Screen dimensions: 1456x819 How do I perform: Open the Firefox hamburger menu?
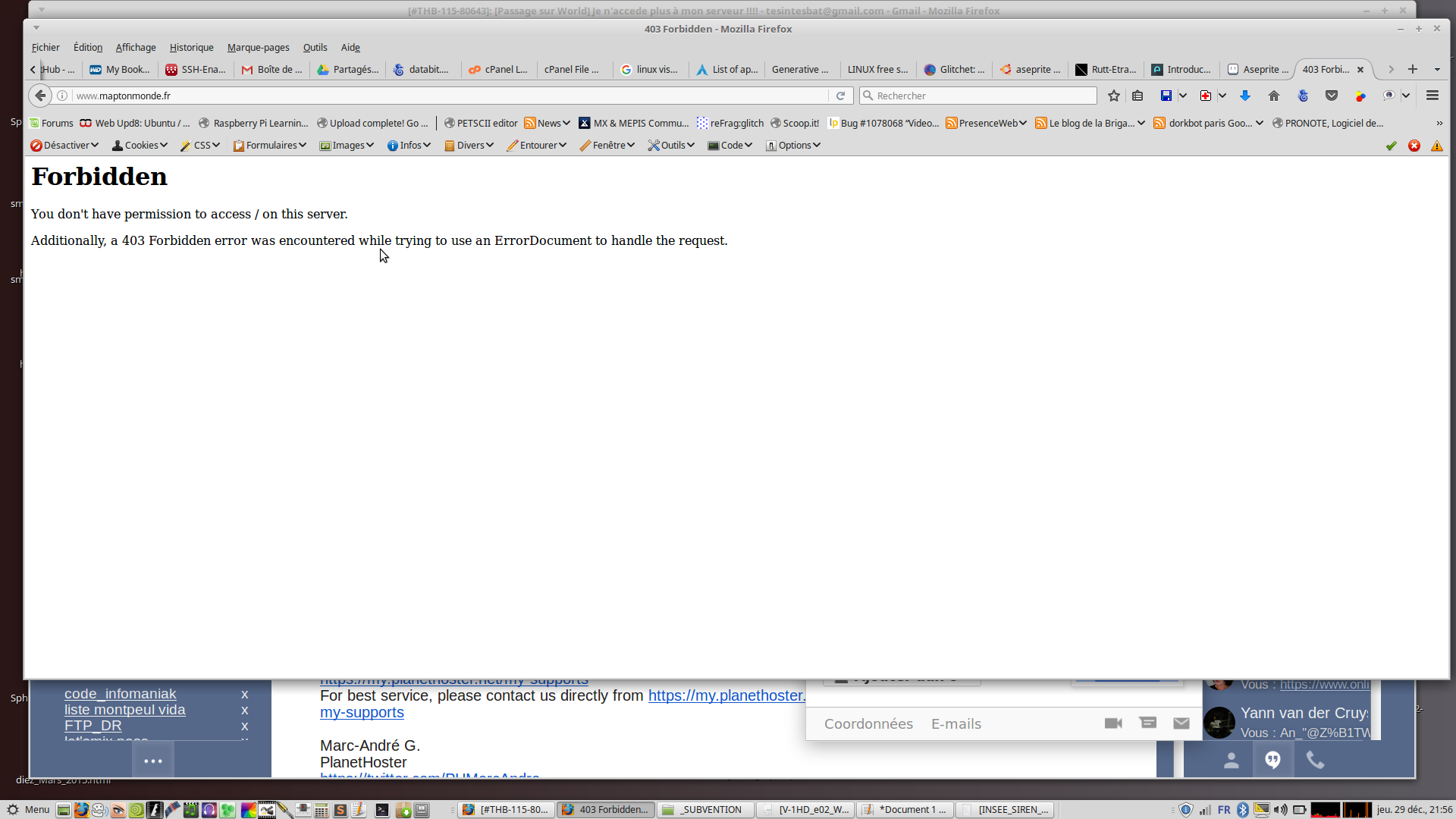tap(1432, 96)
